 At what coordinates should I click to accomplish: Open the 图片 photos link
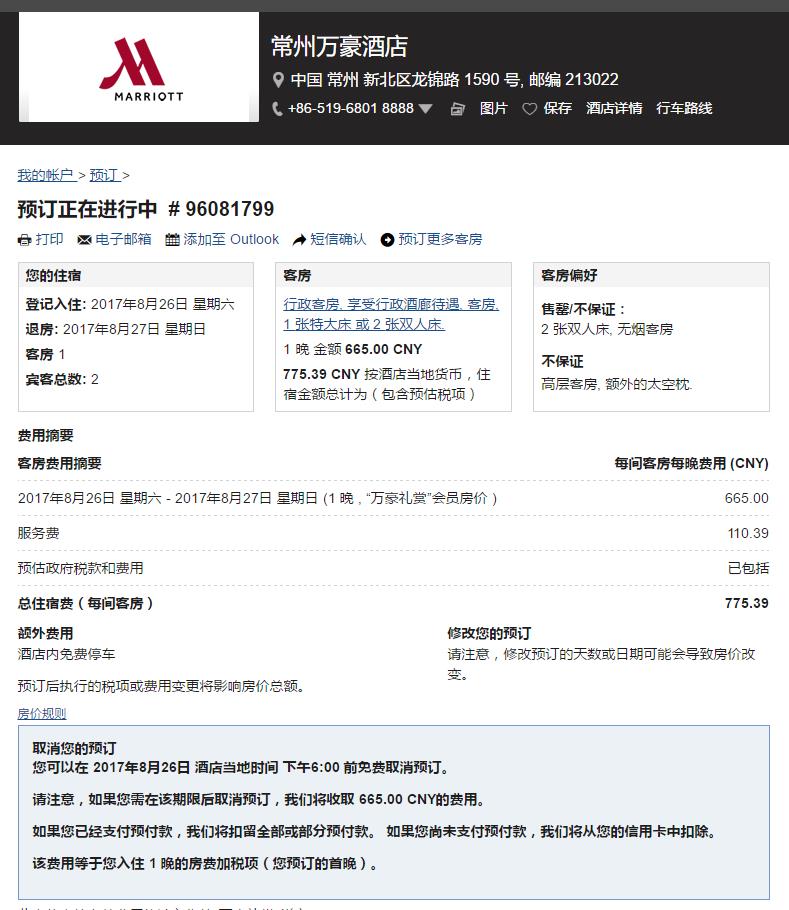pyautogui.click(x=494, y=109)
